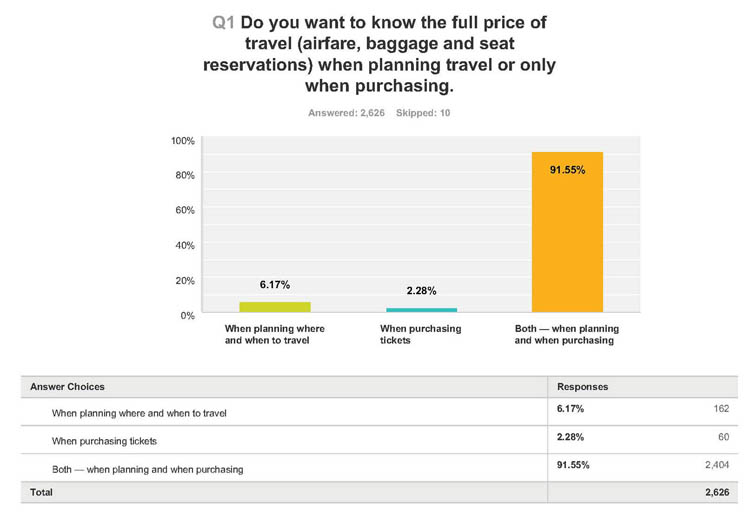The height and width of the screenshot is (514, 750).
Task: Click the response count 2,404
Action: click(717, 464)
